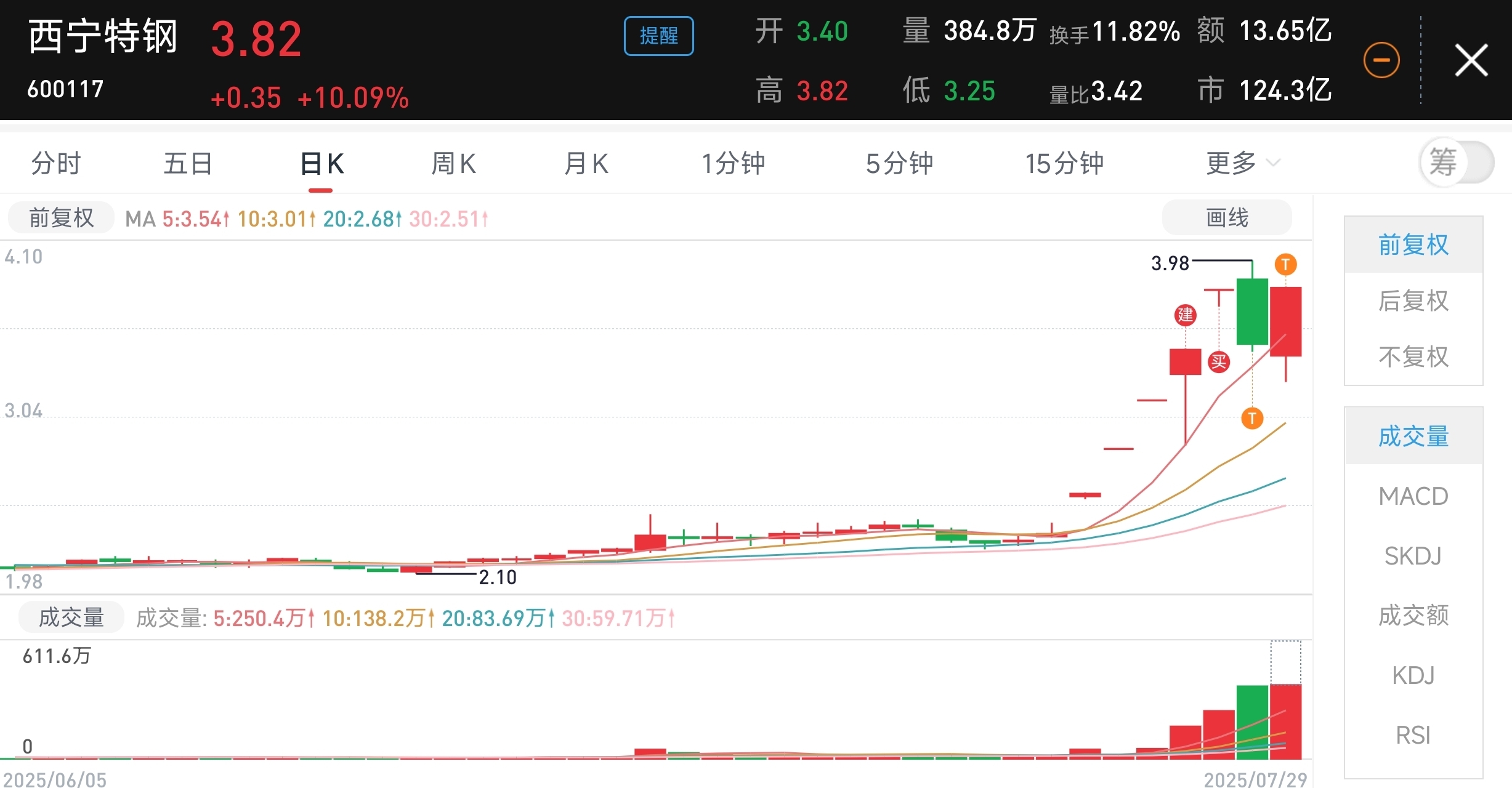This screenshot has height=788, width=1512.
Task: Open the 前复权 selector above the chart
Action: [61, 218]
